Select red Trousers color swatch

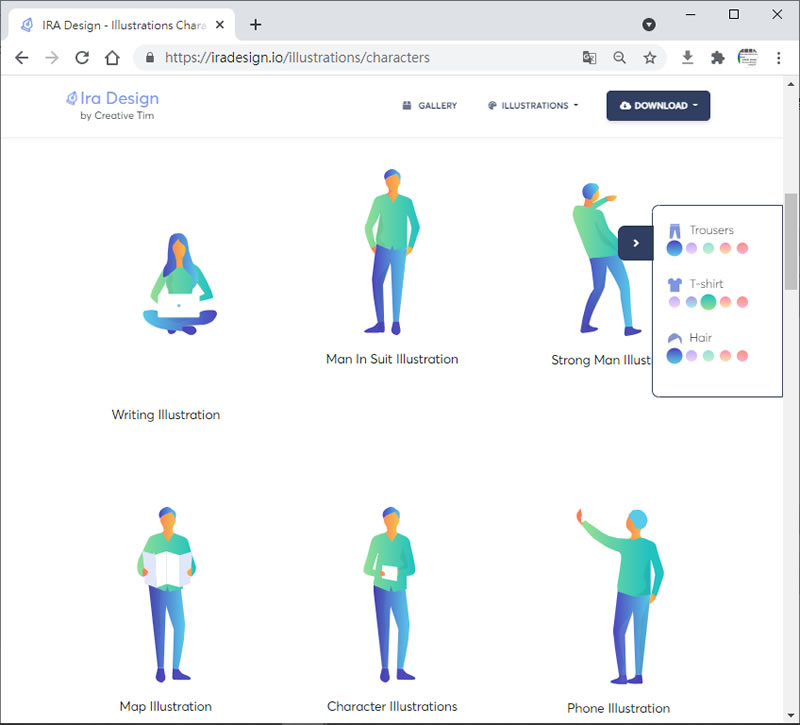point(742,248)
